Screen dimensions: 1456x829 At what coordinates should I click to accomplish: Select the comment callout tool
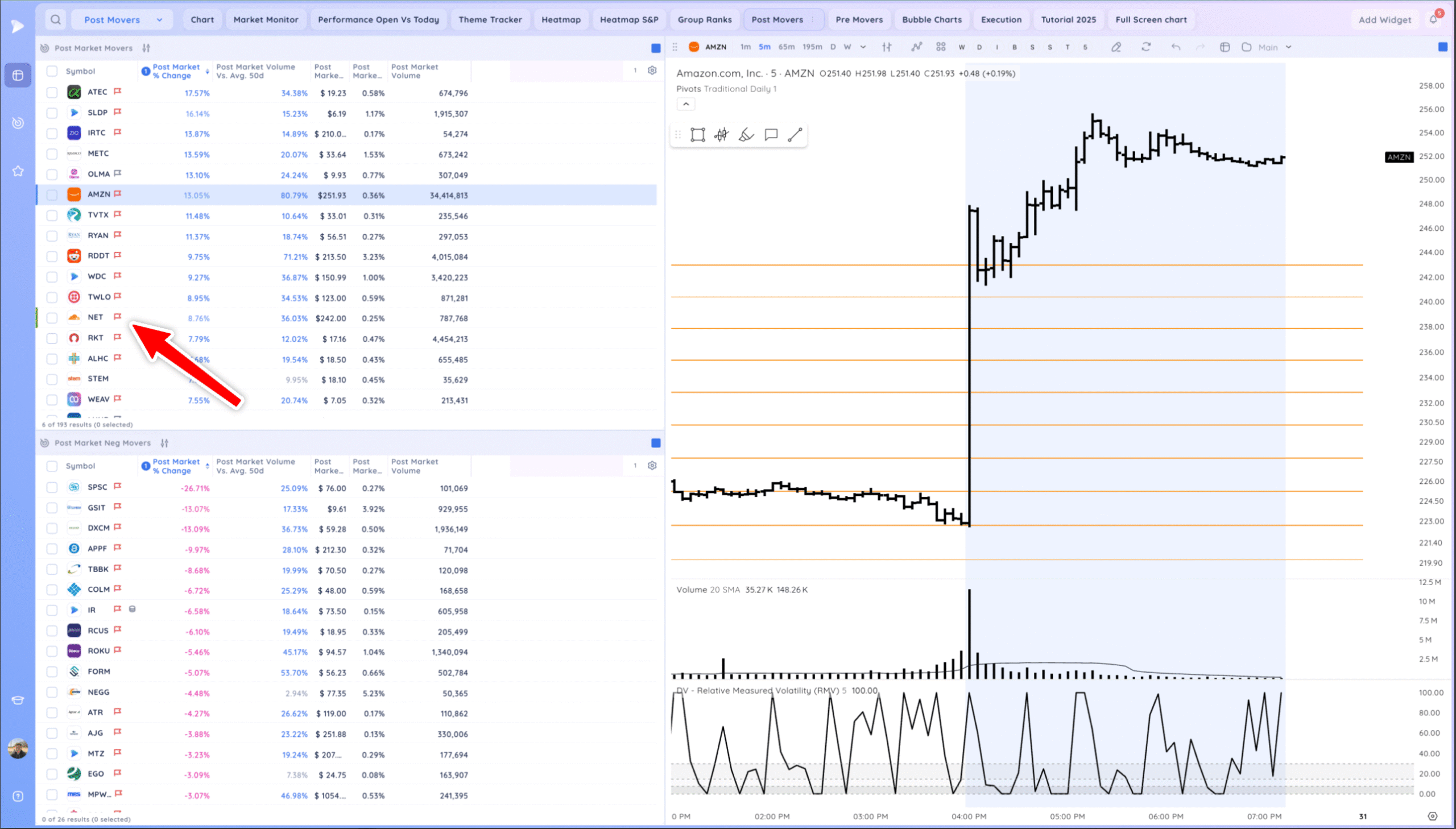[771, 135]
